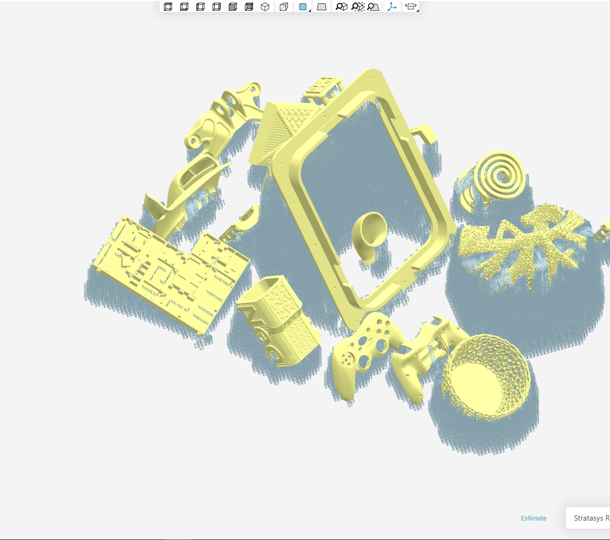Screen dimensions: 610x540
Task: Click the Estimate link
Action: [533, 518]
